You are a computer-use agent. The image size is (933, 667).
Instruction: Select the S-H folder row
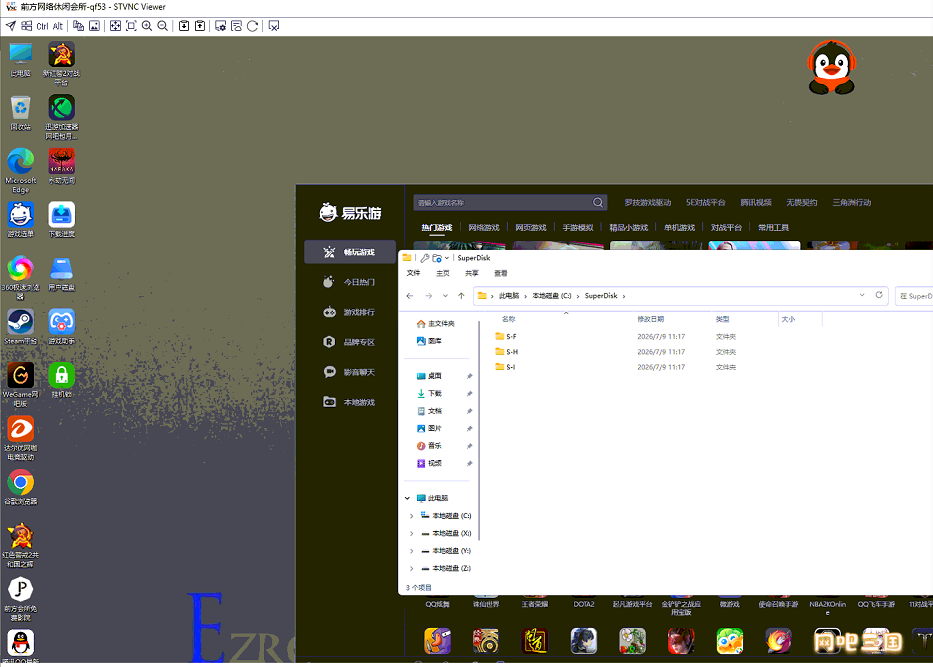pyautogui.click(x=658, y=352)
